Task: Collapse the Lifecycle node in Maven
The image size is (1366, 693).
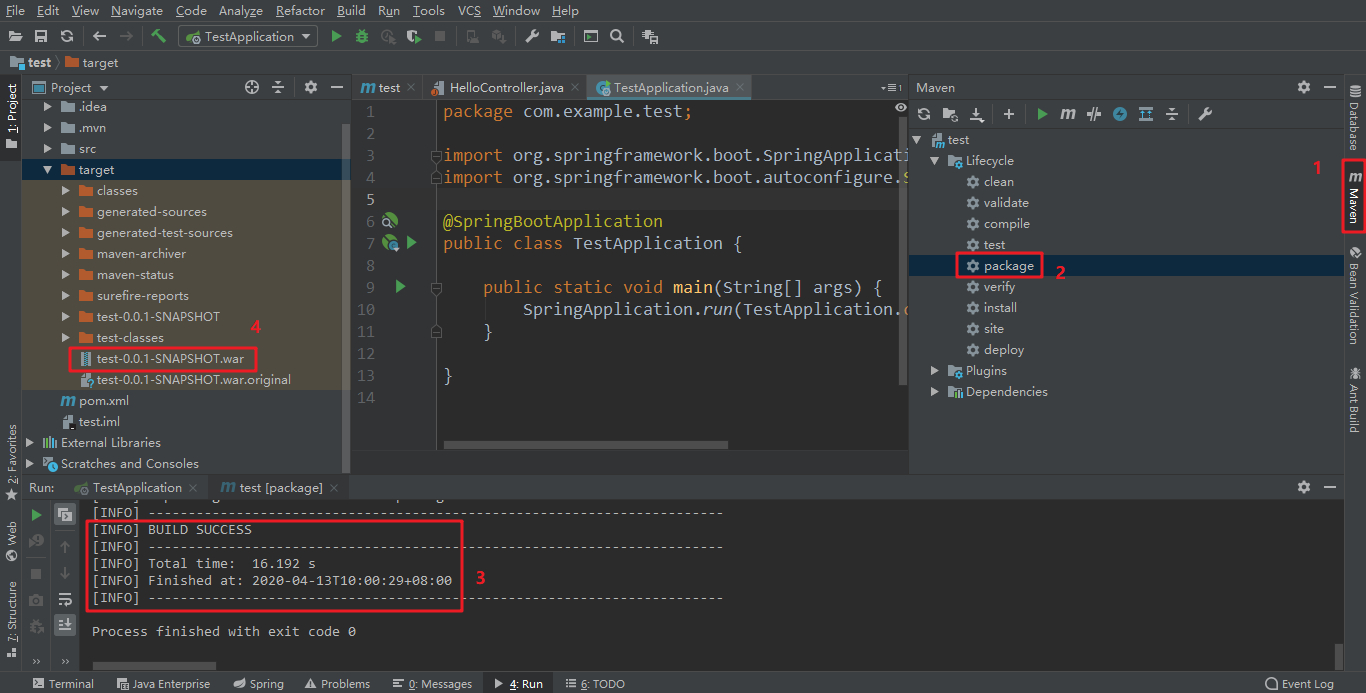Action: pyautogui.click(x=935, y=161)
